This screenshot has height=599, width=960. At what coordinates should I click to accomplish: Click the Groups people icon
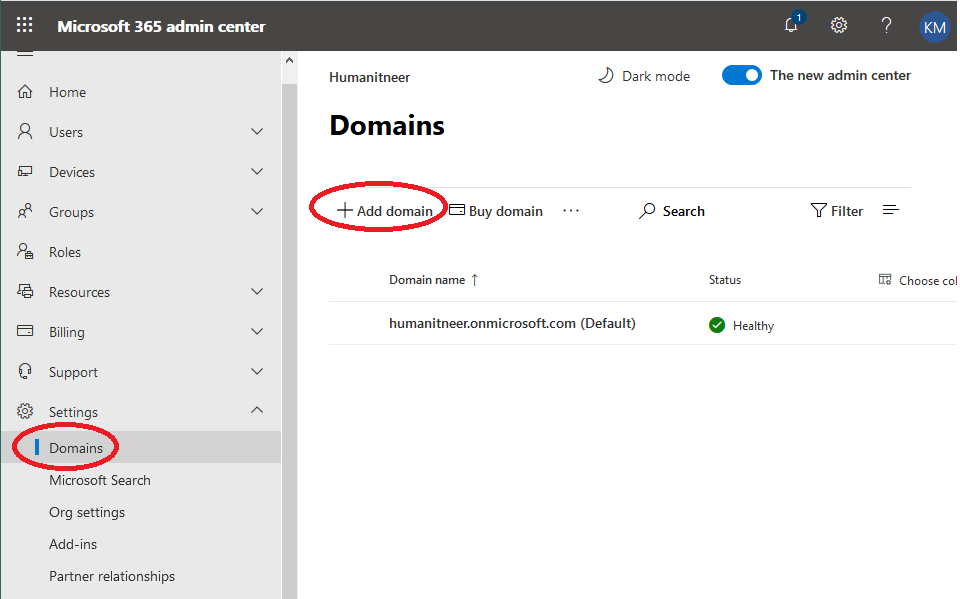tap(25, 211)
